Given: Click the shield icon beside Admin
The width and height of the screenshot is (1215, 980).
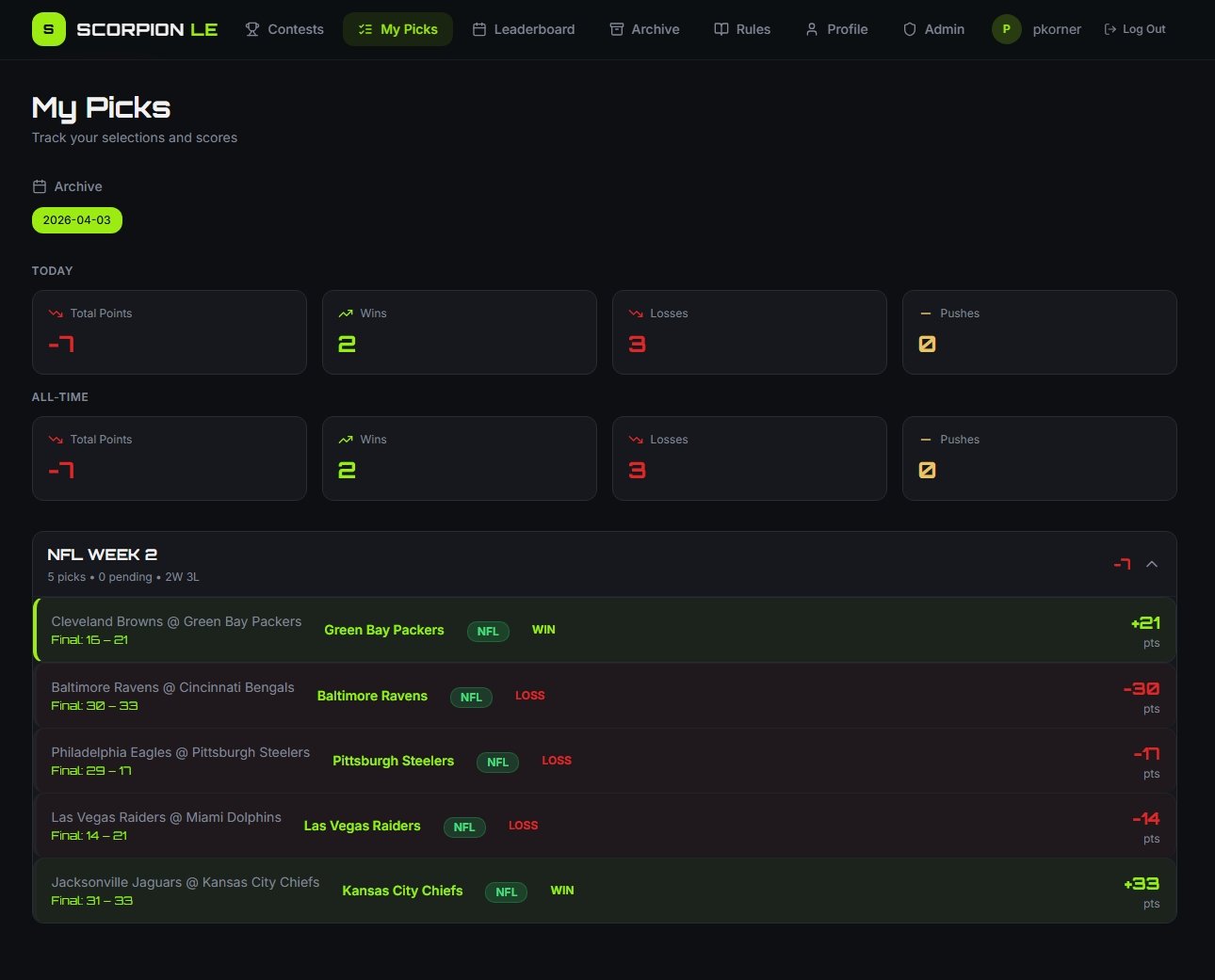Looking at the screenshot, I should click(x=910, y=29).
